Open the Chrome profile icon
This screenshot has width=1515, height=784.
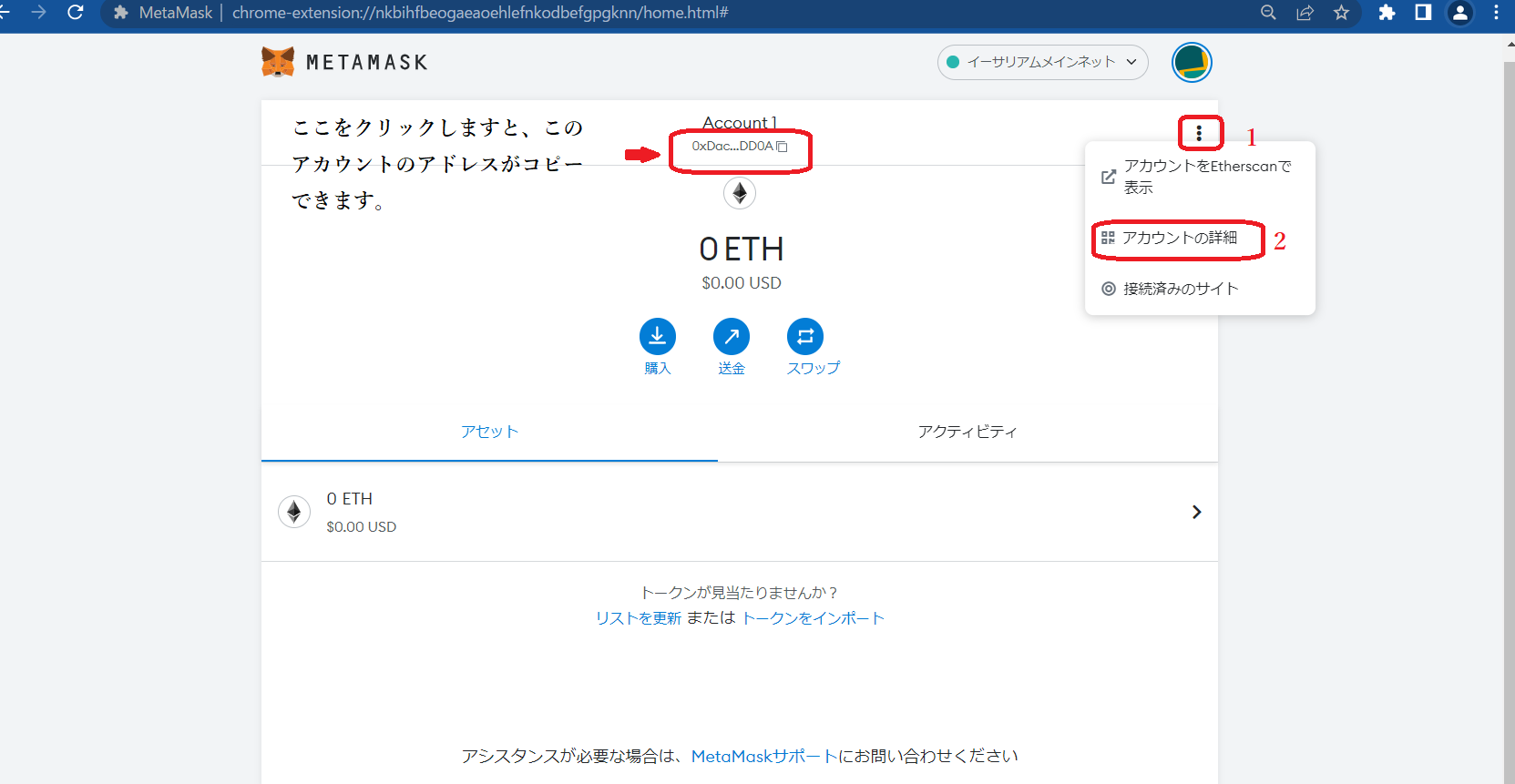point(1460,13)
